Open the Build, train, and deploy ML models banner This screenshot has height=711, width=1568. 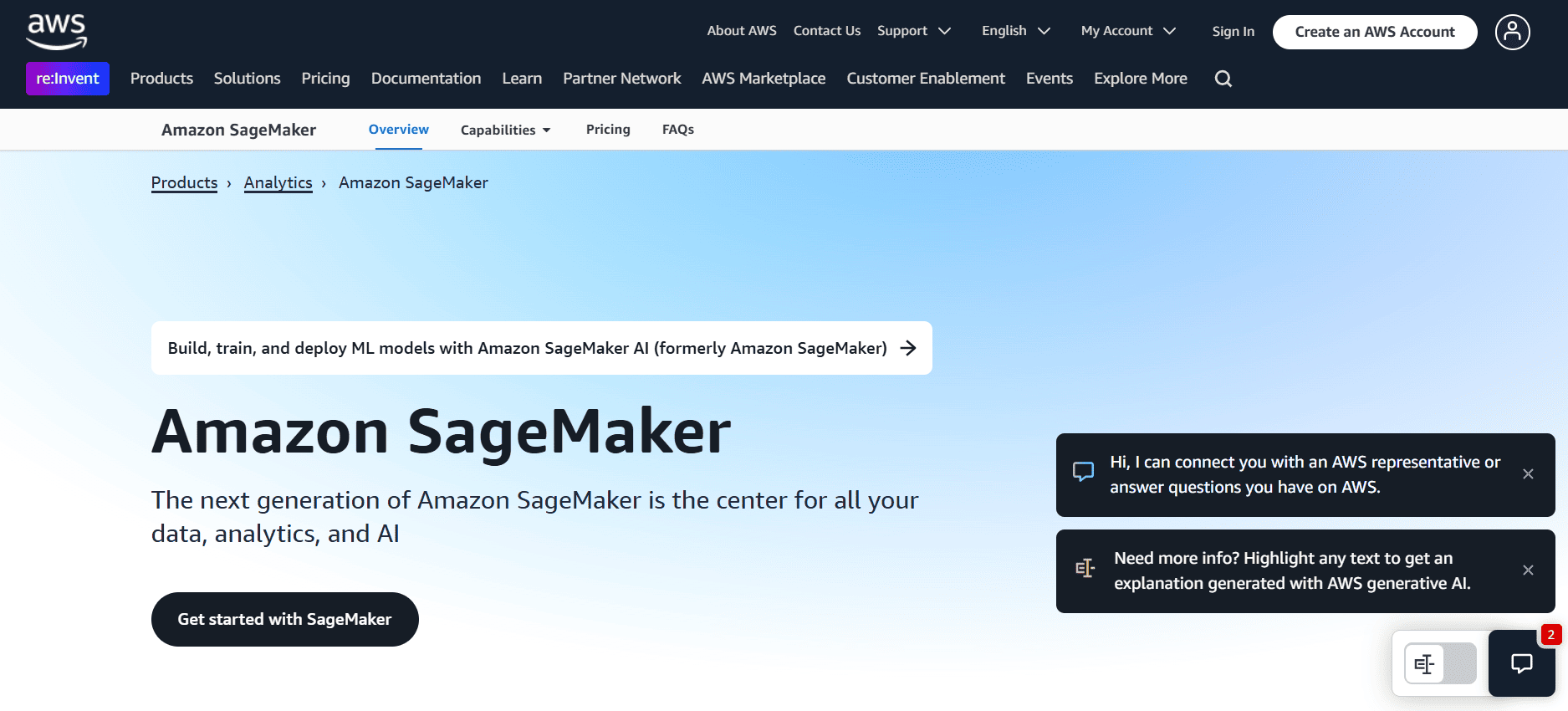[x=542, y=348]
